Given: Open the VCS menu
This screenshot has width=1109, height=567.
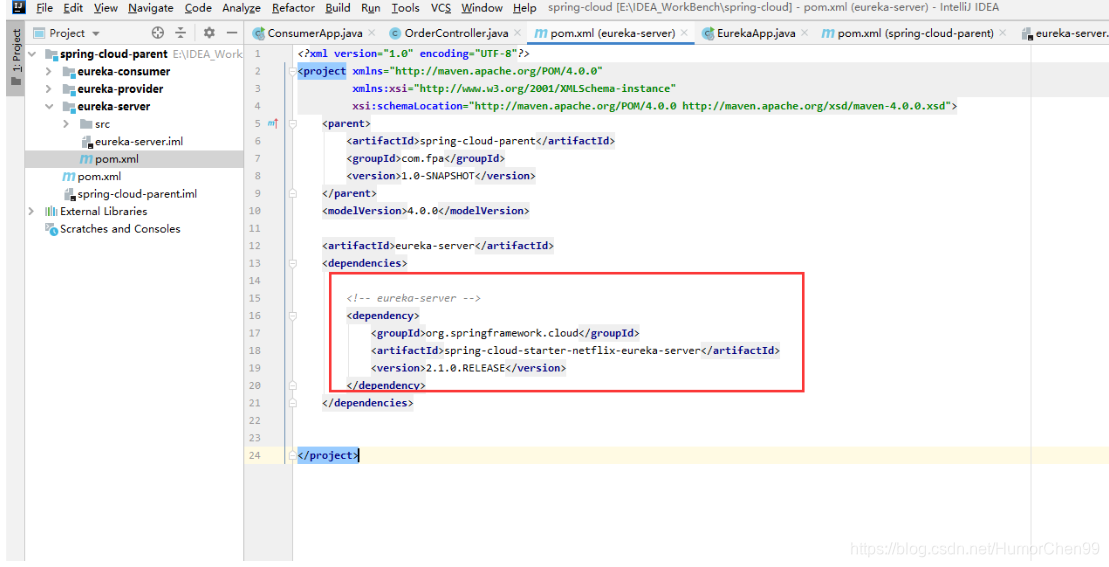Looking at the screenshot, I should (x=441, y=8).
